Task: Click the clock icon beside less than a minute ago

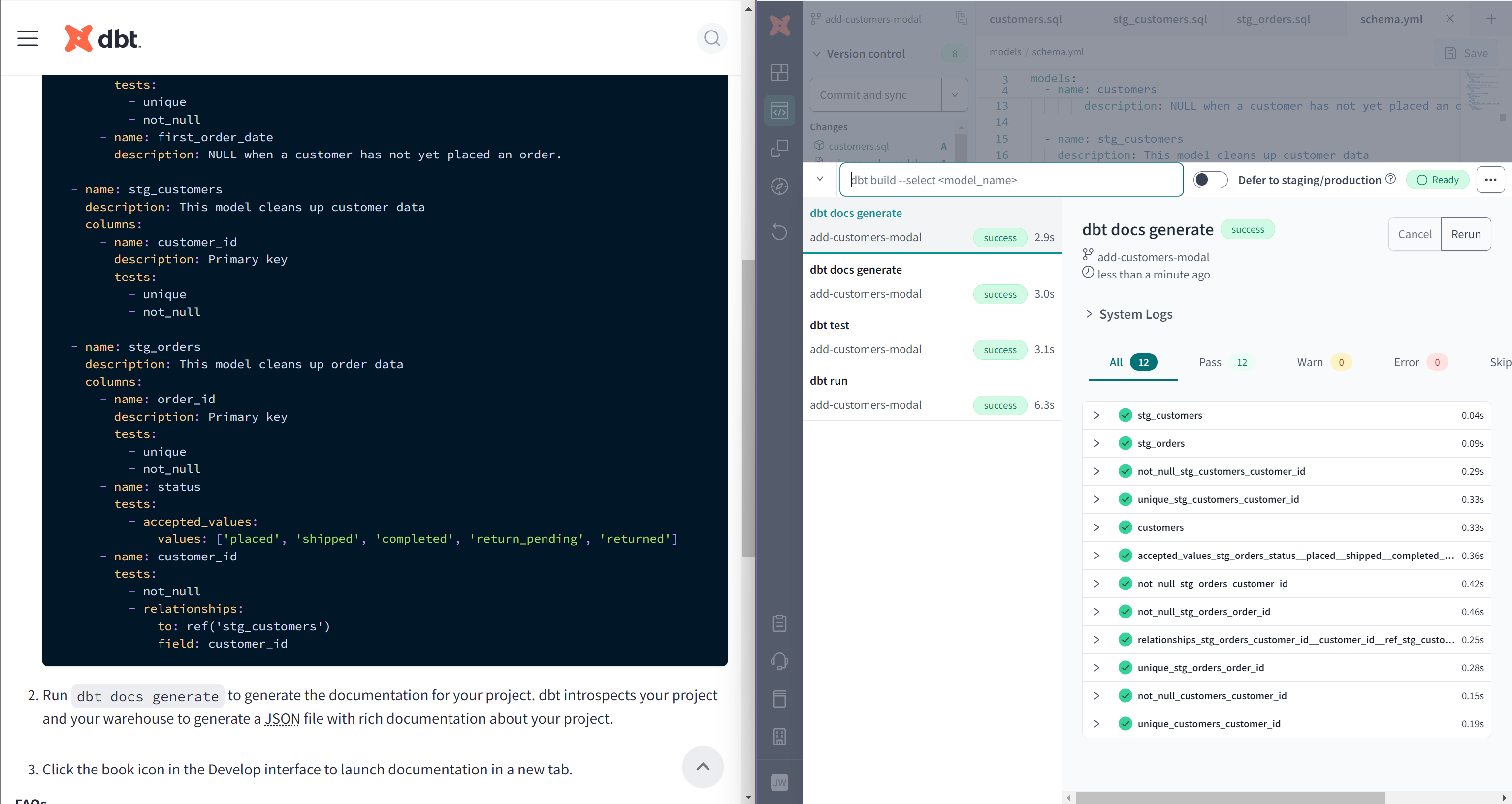Action: 1088,272
